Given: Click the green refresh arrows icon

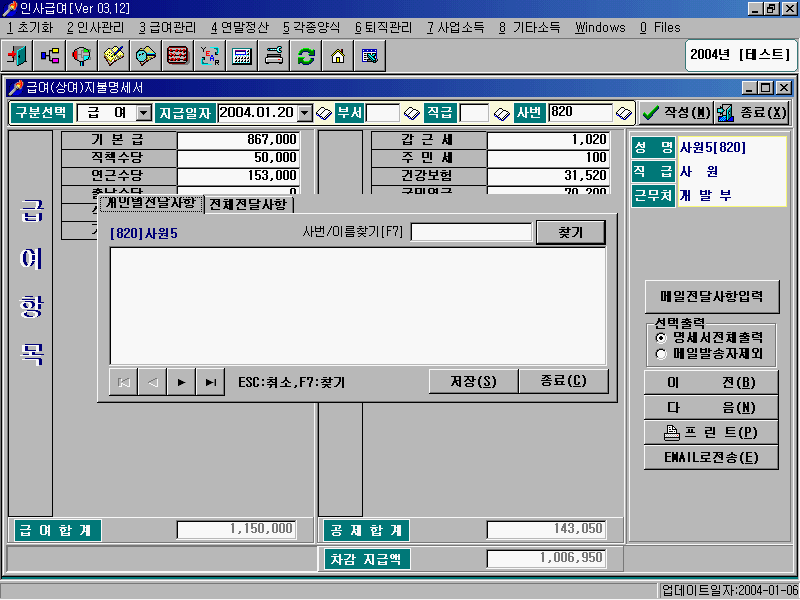Looking at the screenshot, I should (x=305, y=58).
